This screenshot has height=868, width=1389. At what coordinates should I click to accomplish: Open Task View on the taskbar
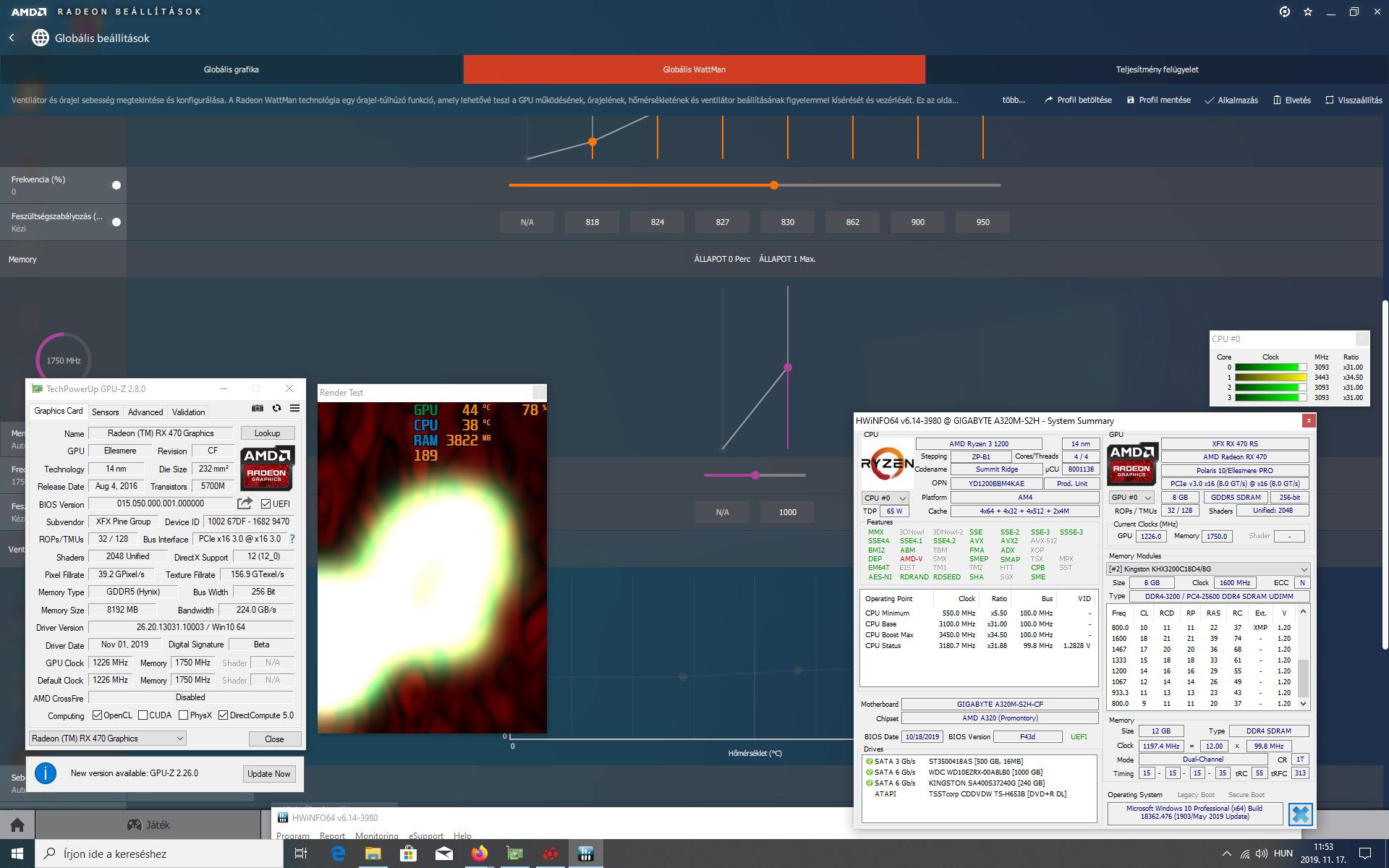(x=301, y=854)
